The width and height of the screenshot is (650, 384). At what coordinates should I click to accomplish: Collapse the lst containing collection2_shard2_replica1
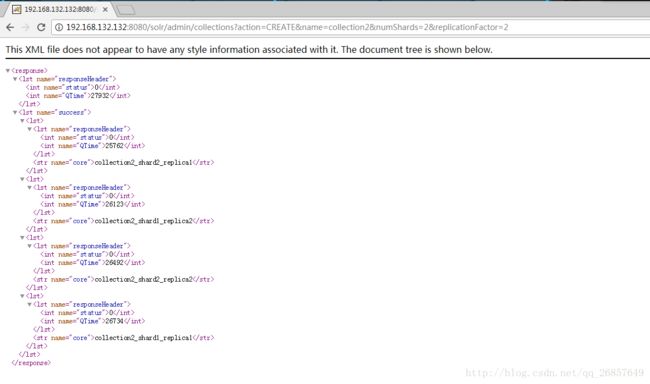(22, 121)
